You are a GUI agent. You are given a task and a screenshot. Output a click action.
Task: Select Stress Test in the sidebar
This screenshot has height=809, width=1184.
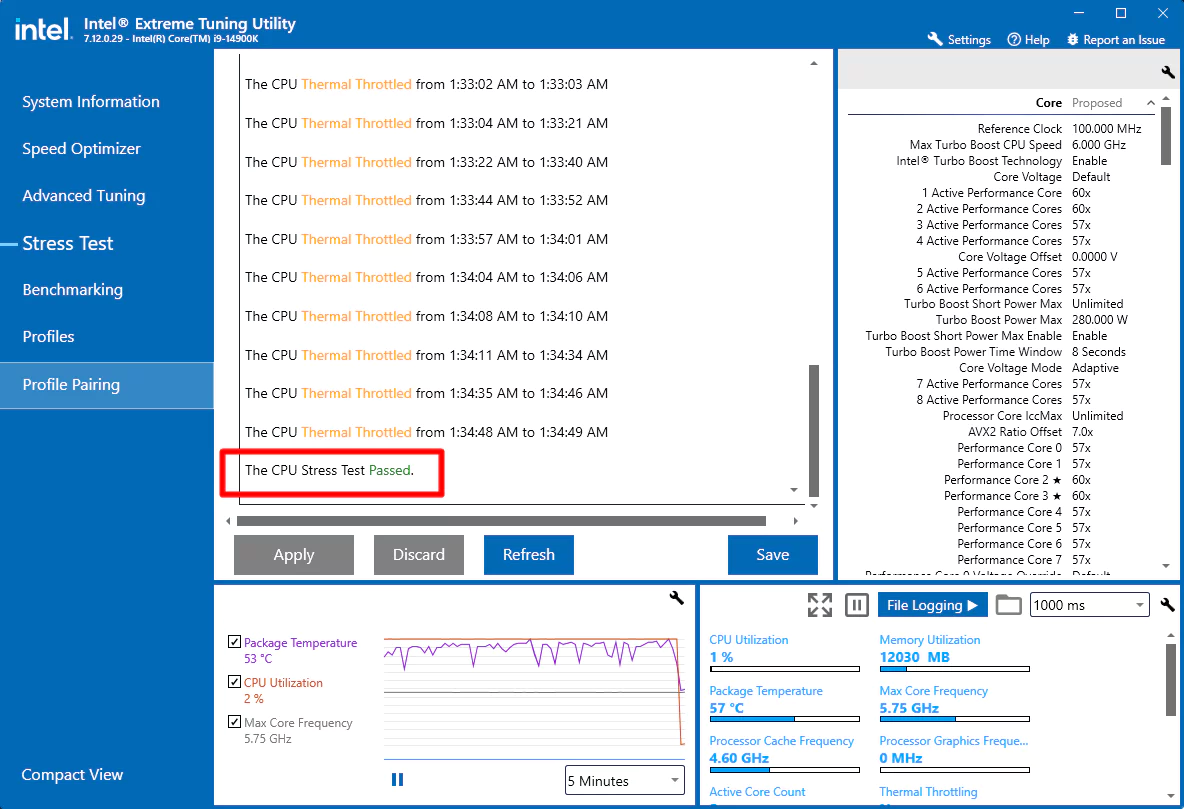[68, 243]
